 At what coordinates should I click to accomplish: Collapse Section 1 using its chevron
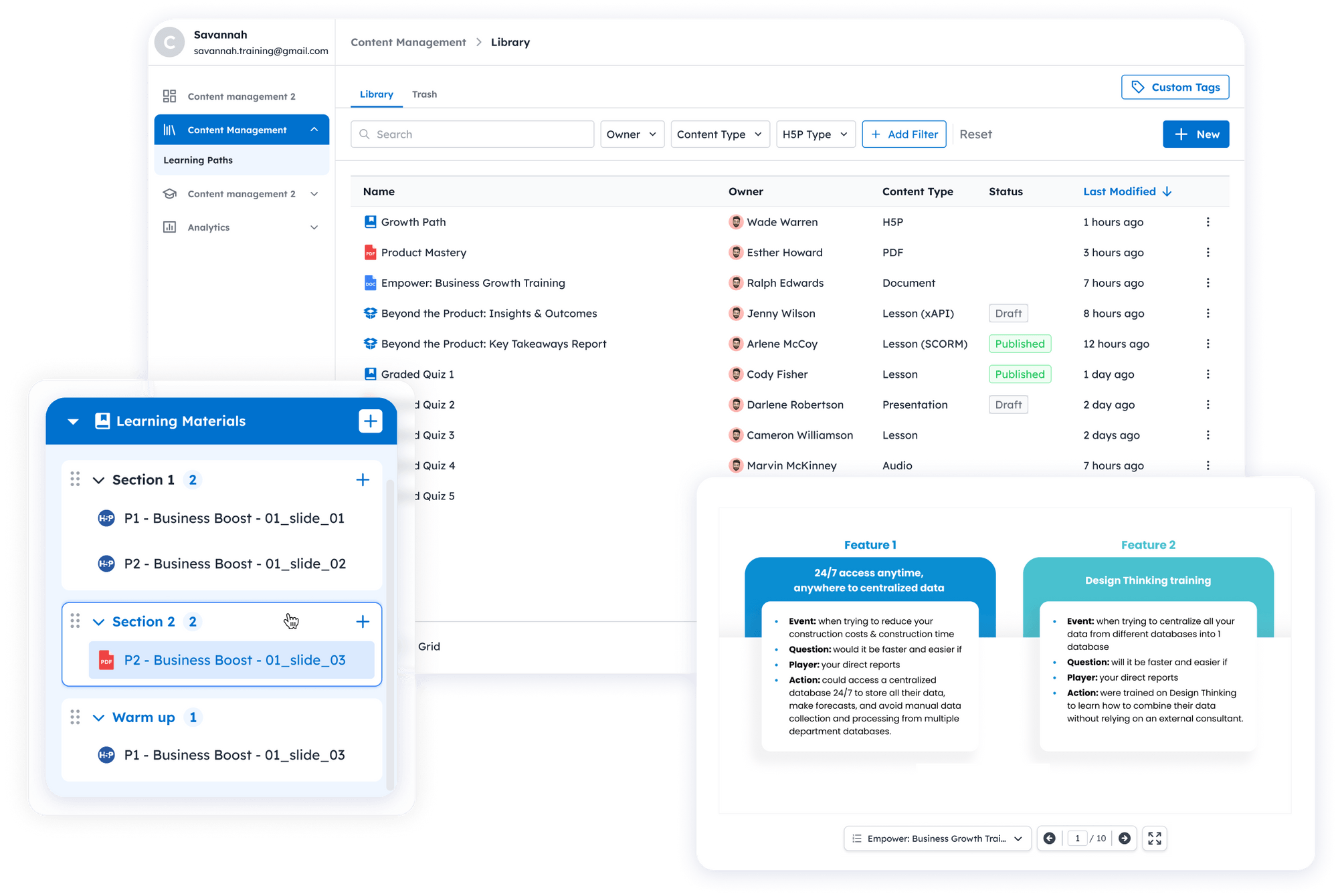pyautogui.click(x=98, y=479)
